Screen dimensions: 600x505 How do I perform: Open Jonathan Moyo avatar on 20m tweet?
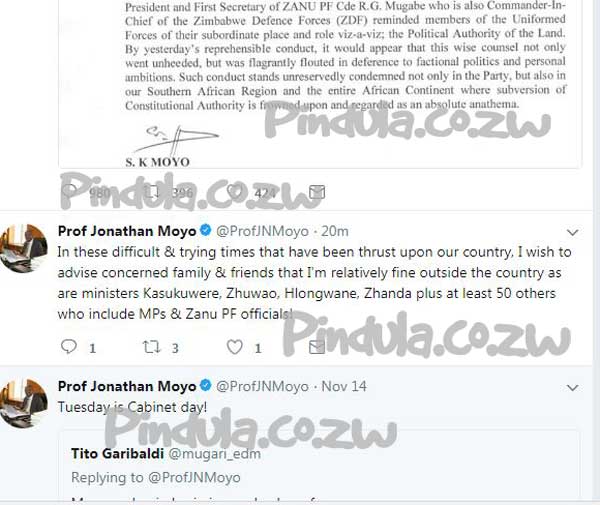24,248
